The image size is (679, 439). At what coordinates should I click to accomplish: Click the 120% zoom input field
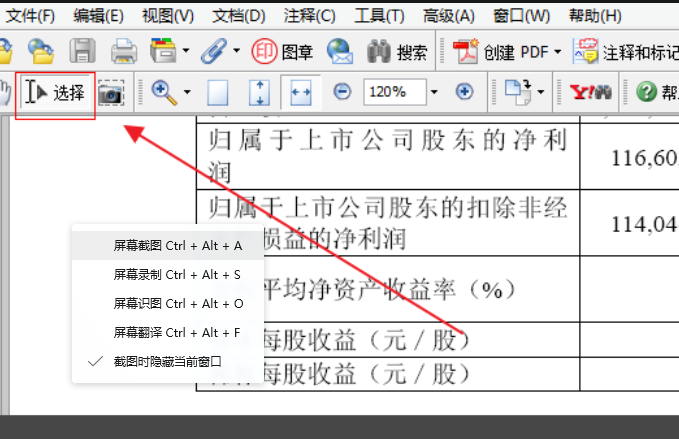click(395, 92)
